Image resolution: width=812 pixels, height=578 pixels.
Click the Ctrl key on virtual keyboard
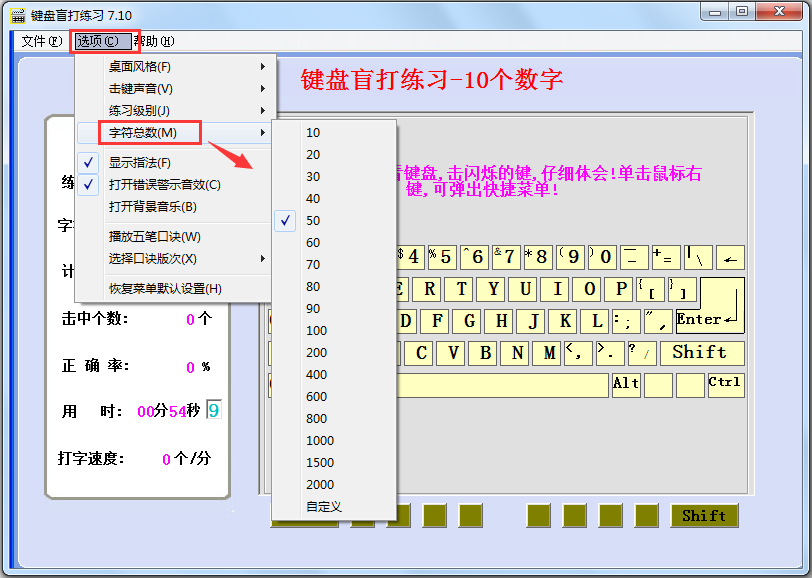click(x=726, y=385)
